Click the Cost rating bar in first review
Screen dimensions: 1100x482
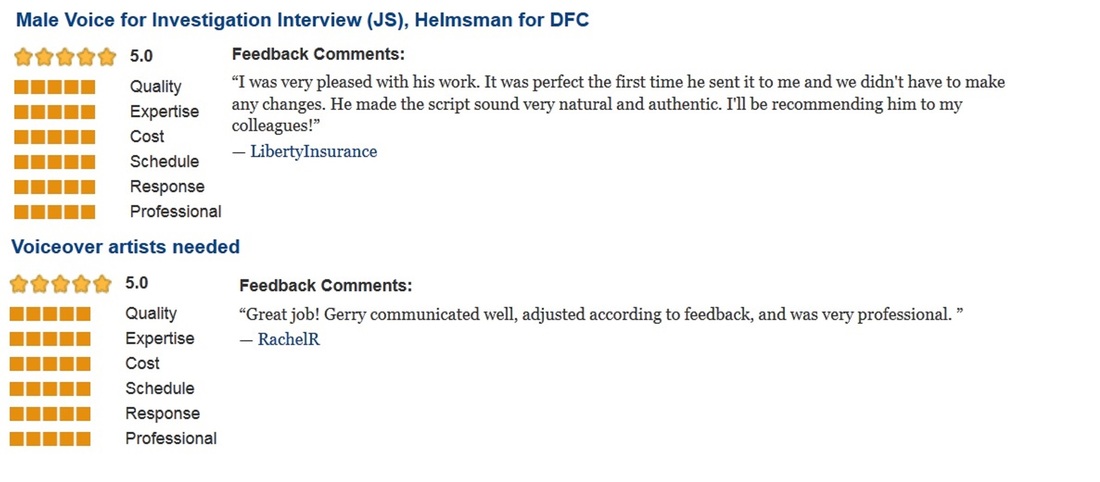click(54, 137)
